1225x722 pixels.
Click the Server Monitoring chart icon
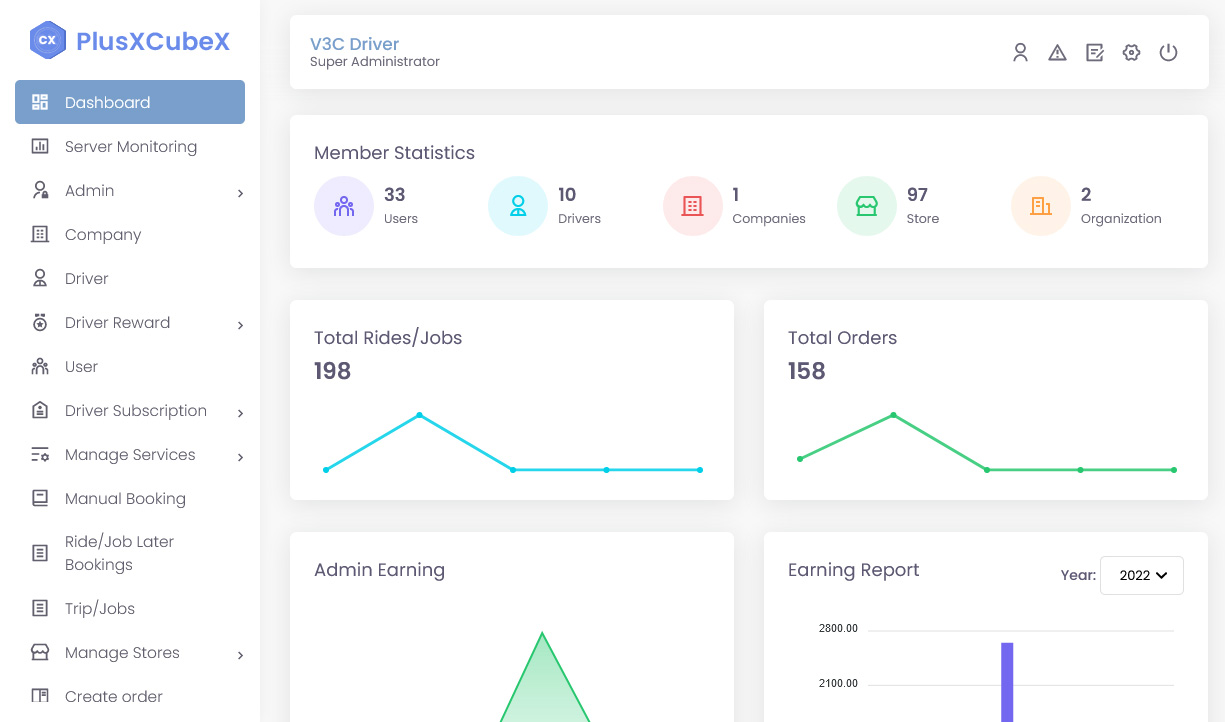tap(40, 146)
